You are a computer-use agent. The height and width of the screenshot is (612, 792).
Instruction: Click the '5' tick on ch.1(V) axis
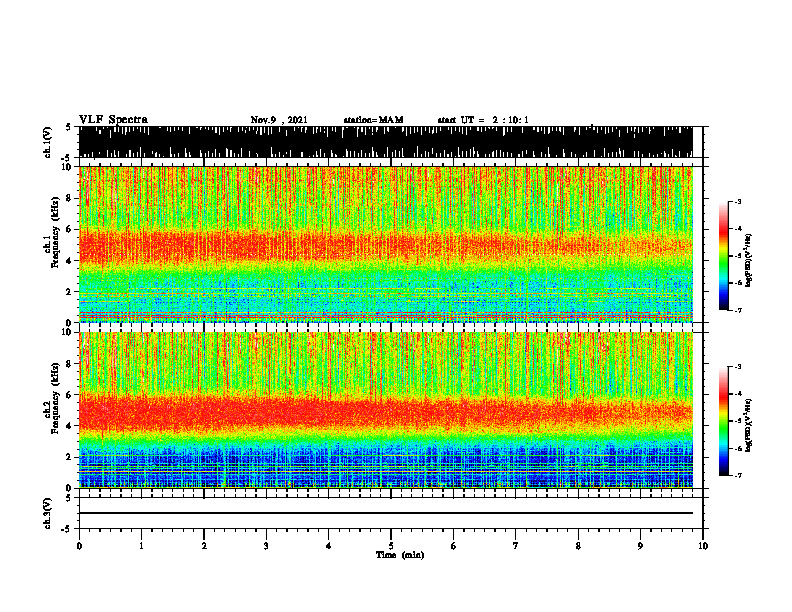pos(68,127)
